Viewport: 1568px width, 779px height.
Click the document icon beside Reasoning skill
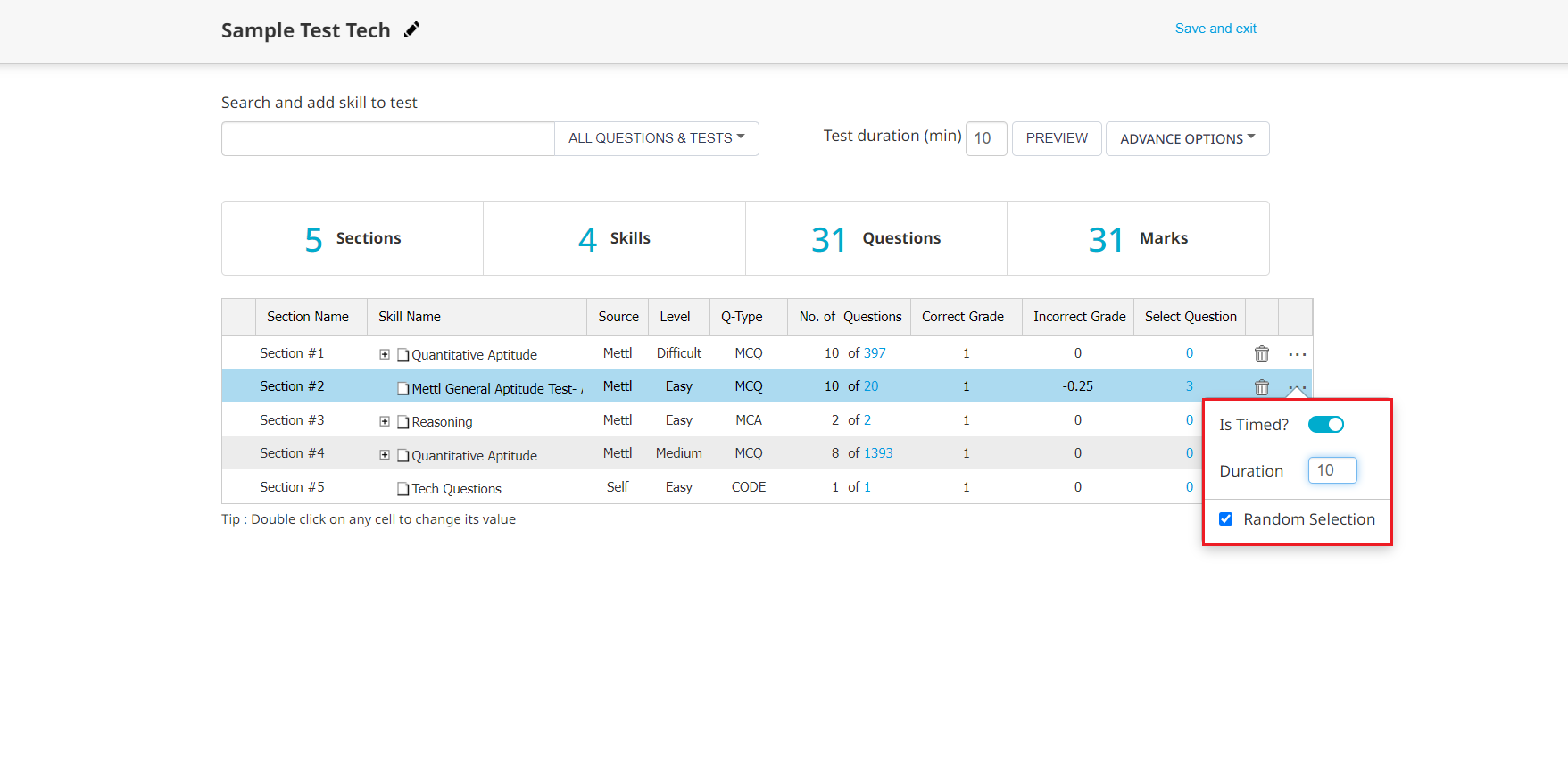point(403,422)
